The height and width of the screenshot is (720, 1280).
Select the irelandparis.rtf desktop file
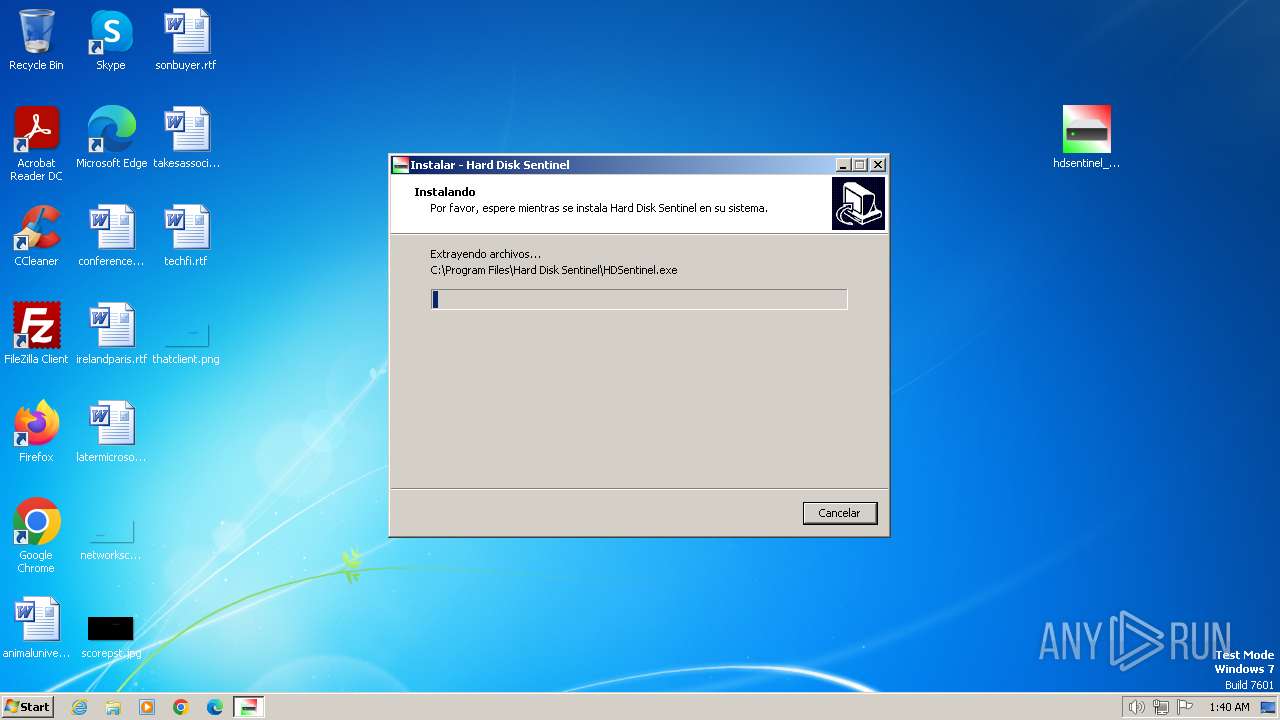pyautogui.click(x=111, y=334)
